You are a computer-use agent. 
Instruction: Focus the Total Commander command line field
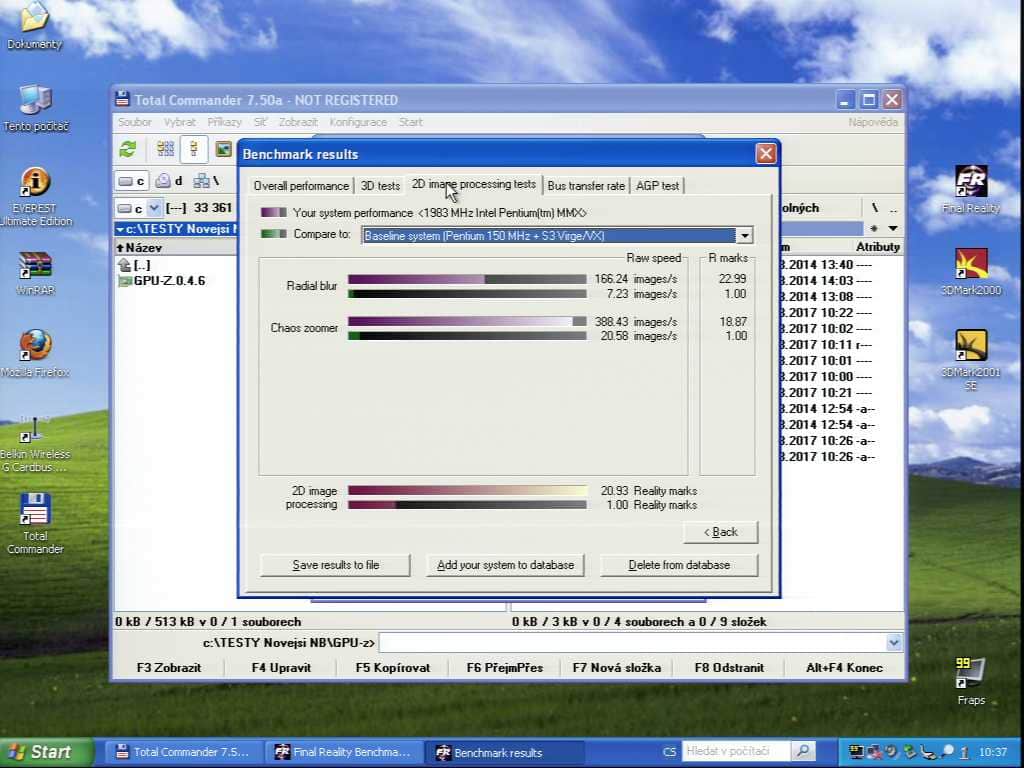(632, 643)
